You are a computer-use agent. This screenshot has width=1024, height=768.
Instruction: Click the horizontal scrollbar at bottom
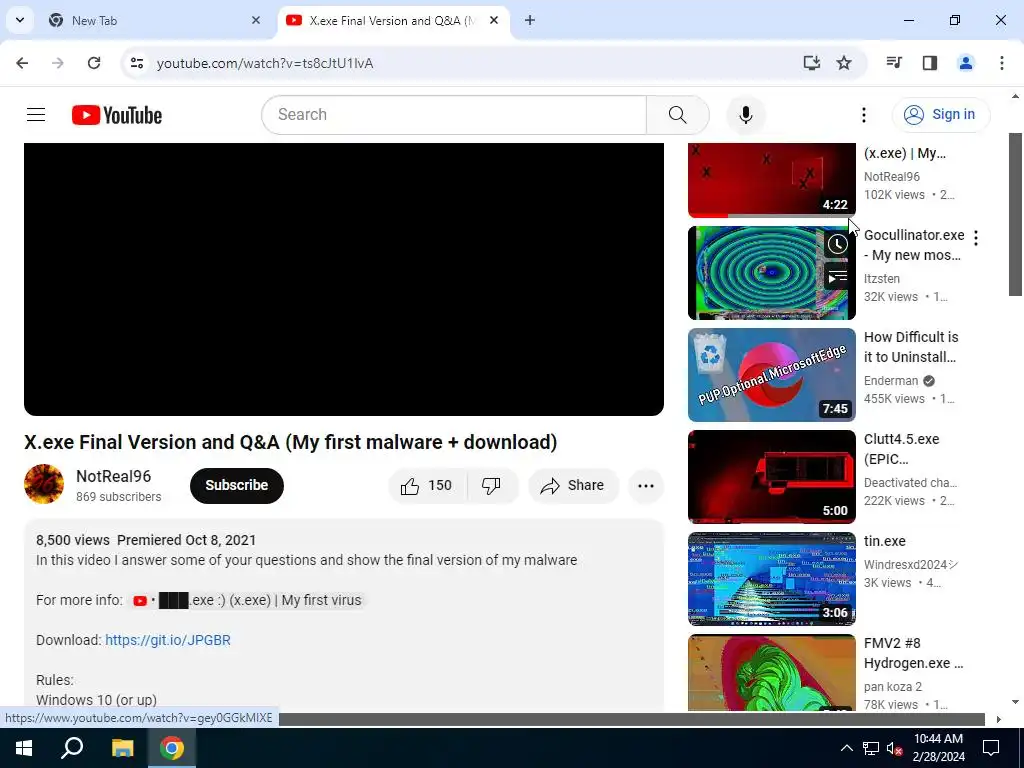coord(631,719)
